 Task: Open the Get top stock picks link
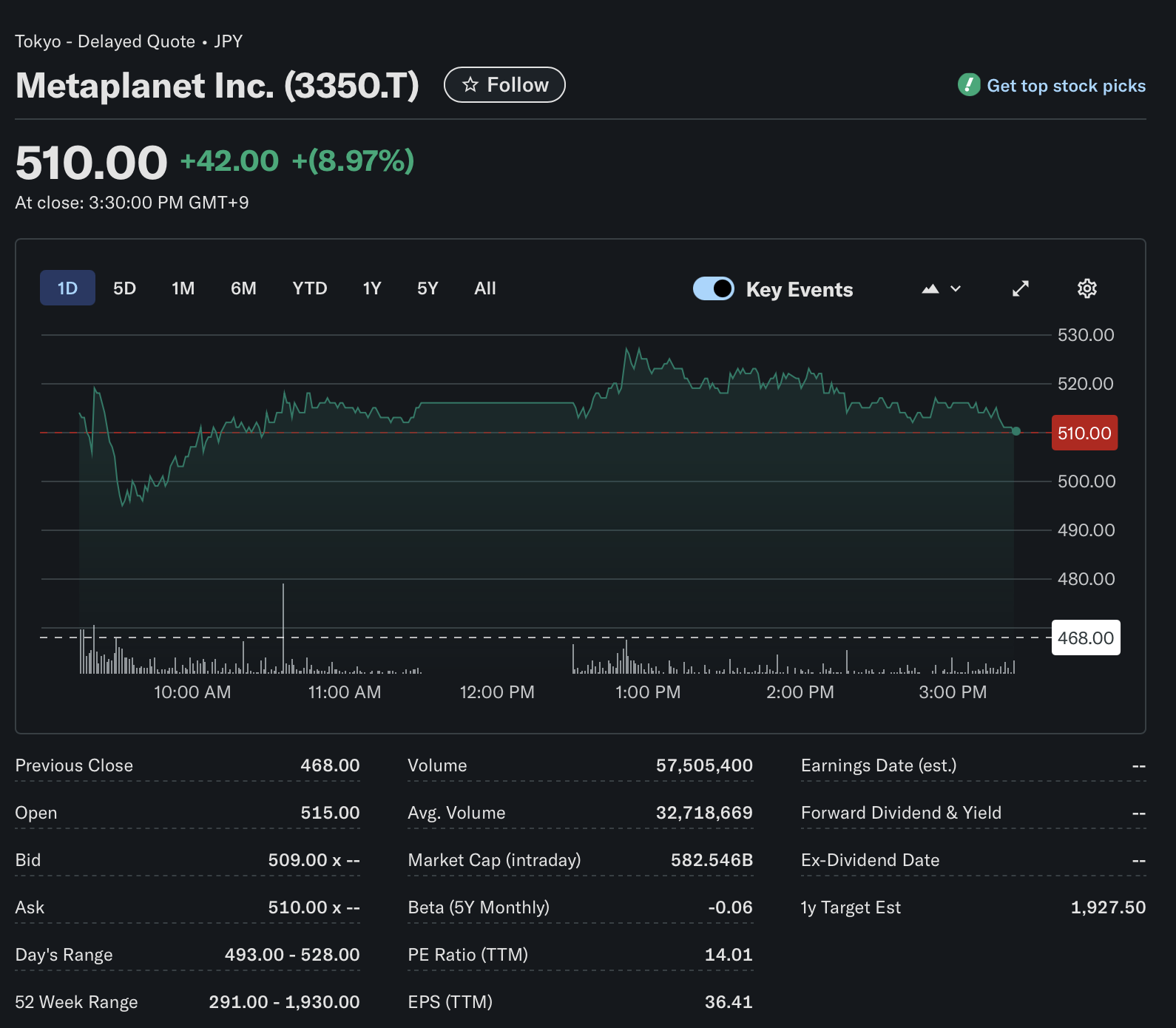(1066, 86)
